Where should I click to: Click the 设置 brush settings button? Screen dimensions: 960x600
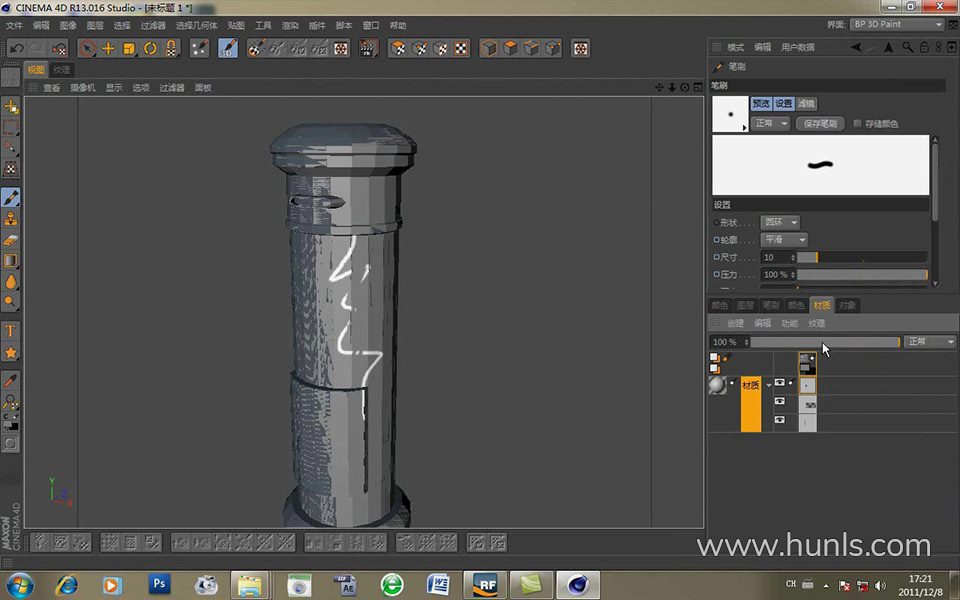click(x=784, y=104)
